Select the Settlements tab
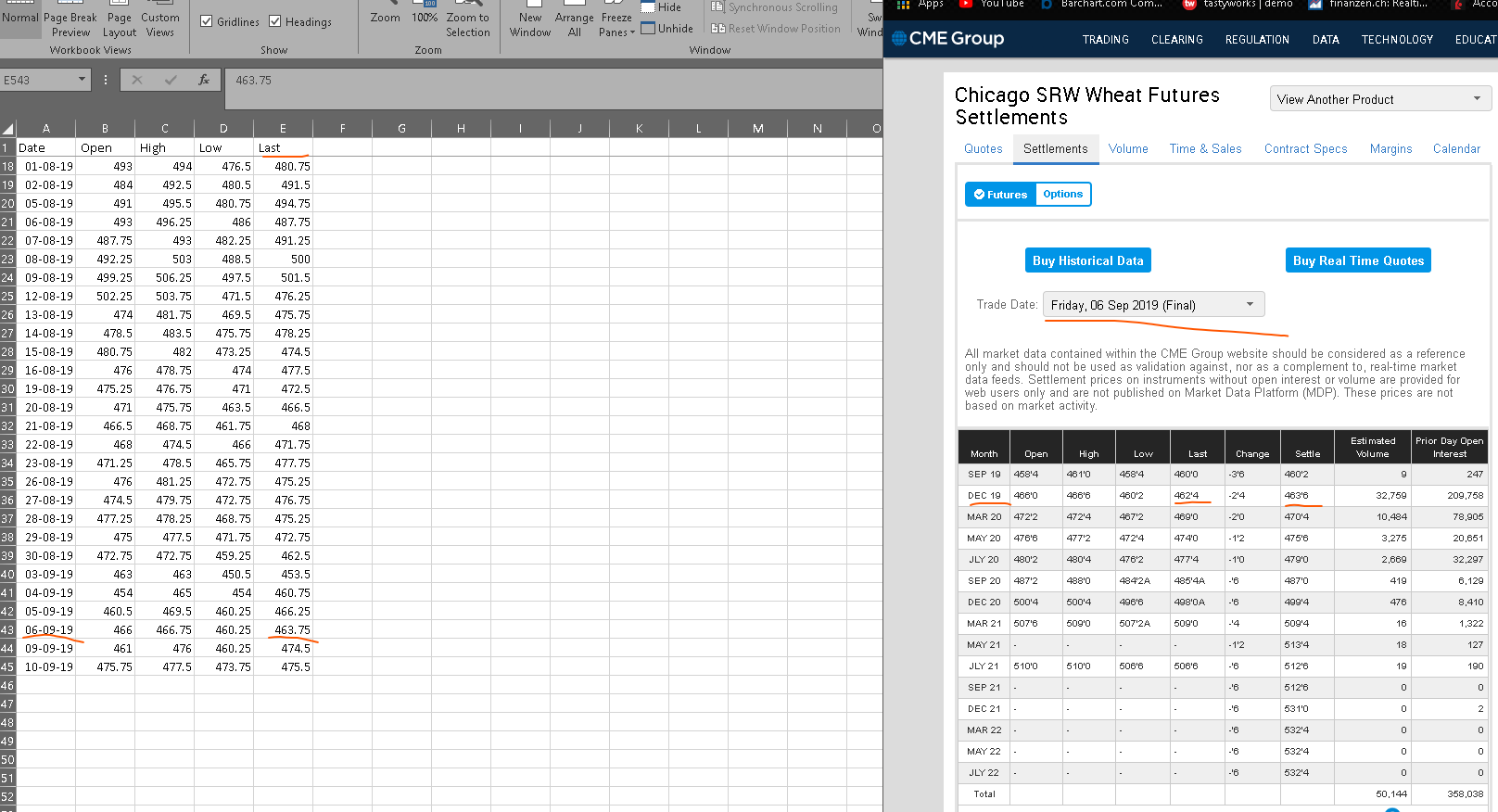This screenshot has height=812, width=1498. [x=1056, y=149]
